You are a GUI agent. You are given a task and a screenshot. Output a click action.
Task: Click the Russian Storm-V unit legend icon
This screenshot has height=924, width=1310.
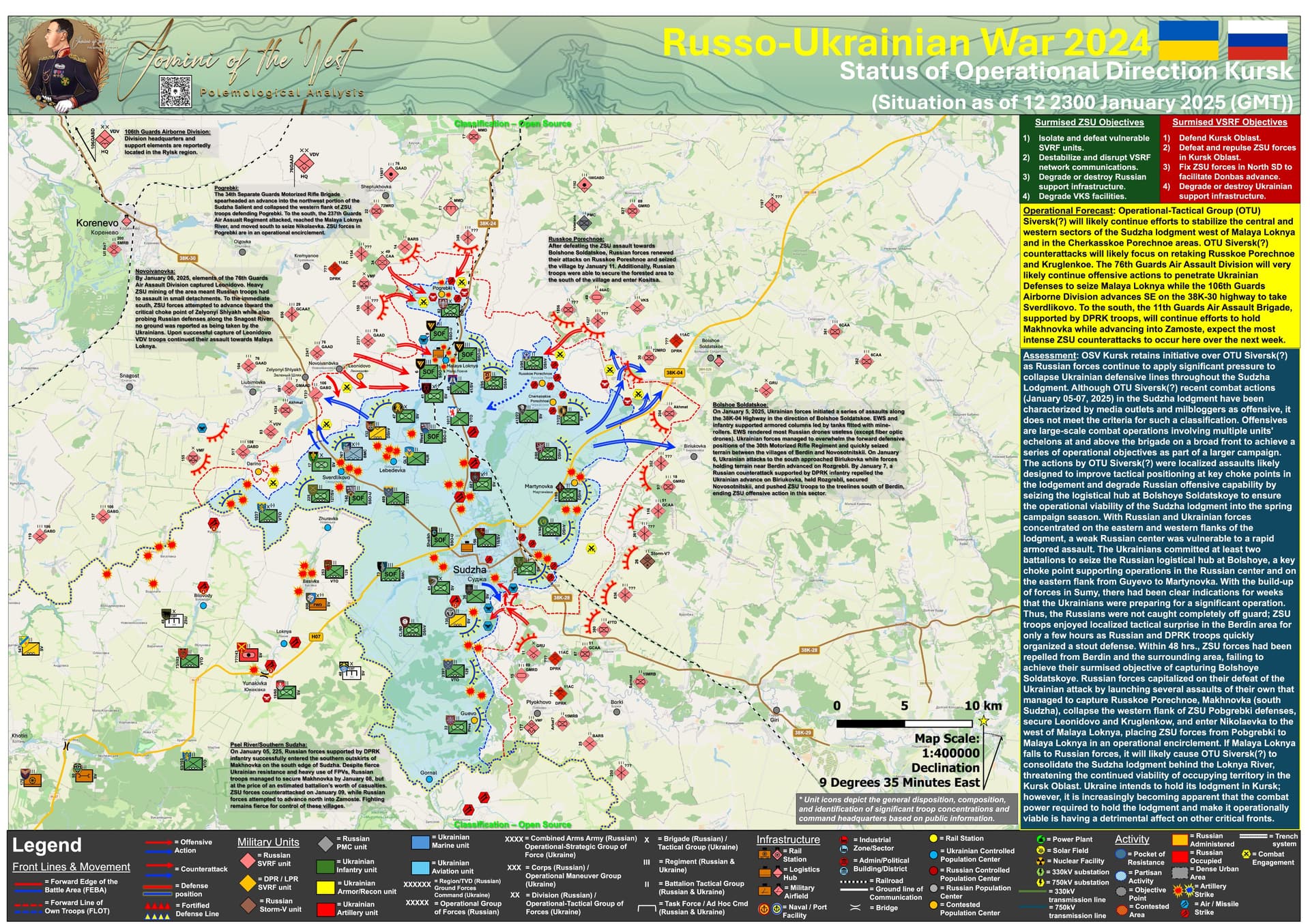click(x=248, y=905)
